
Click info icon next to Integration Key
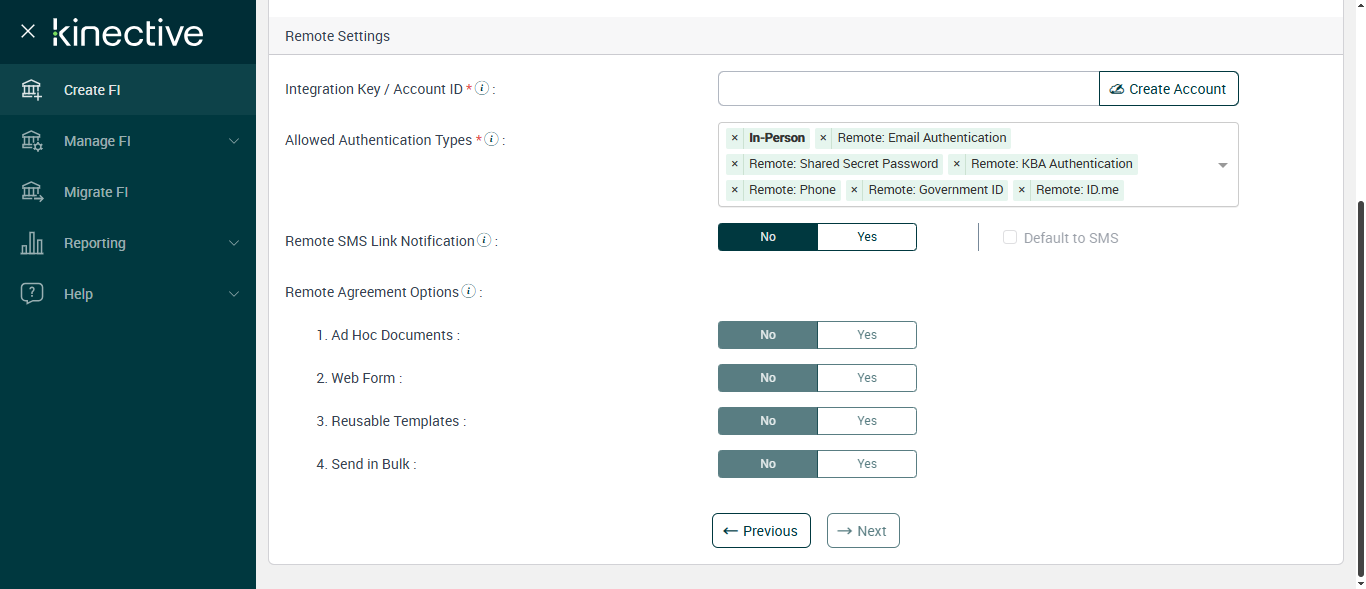click(482, 88)
